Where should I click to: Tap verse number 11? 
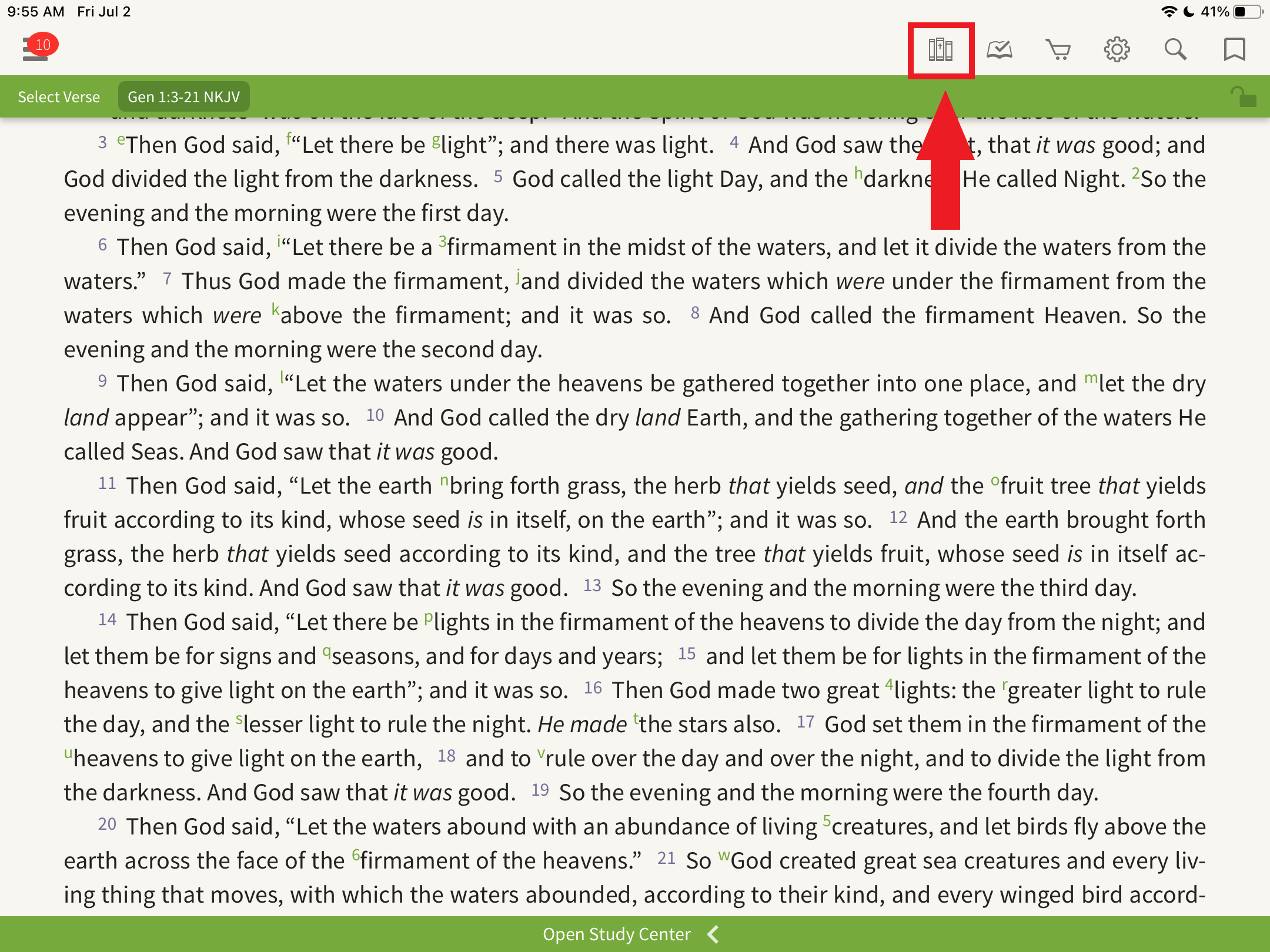[107, 483]
